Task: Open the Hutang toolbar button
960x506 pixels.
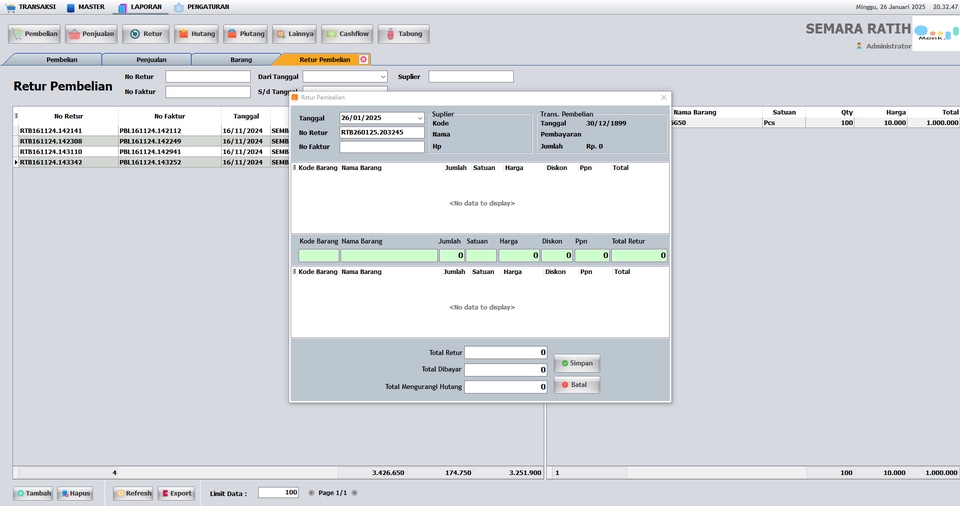Action: tap(197, 34)
